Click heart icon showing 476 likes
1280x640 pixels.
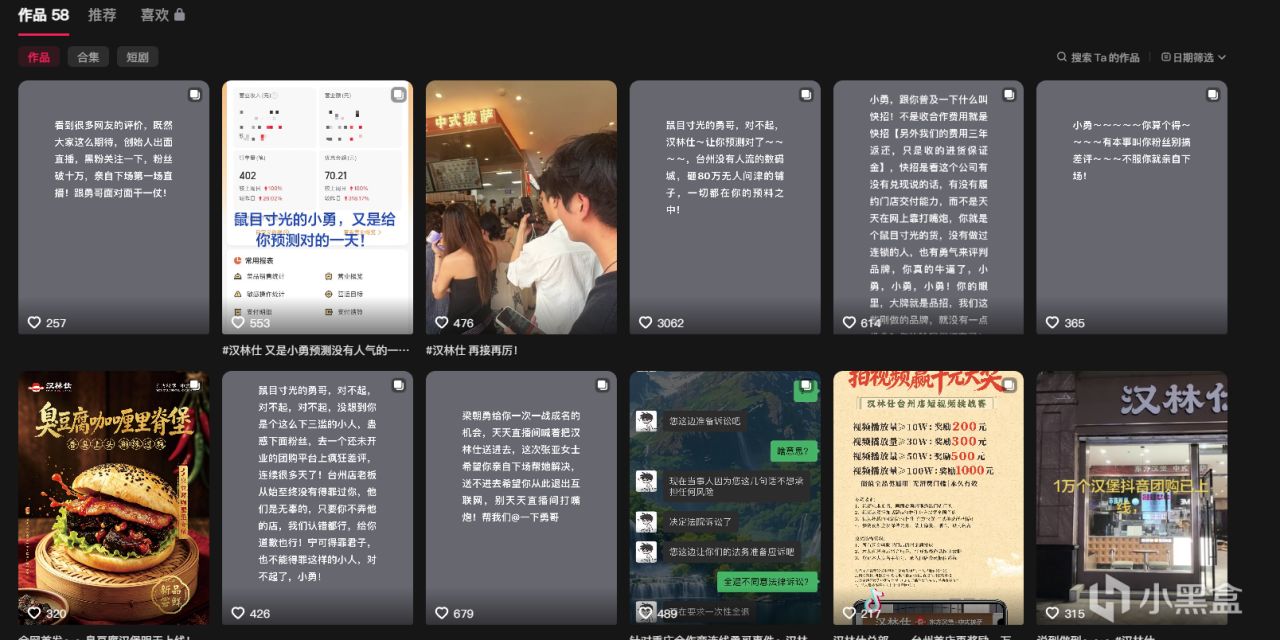point(441,323)
